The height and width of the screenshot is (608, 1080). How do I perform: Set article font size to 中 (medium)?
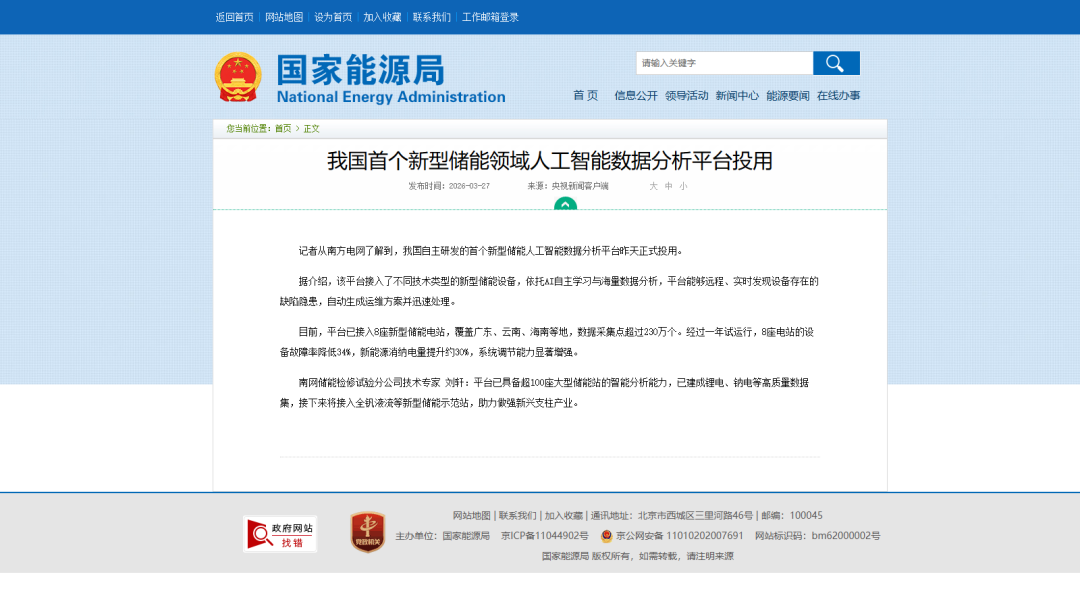[668, 186]
